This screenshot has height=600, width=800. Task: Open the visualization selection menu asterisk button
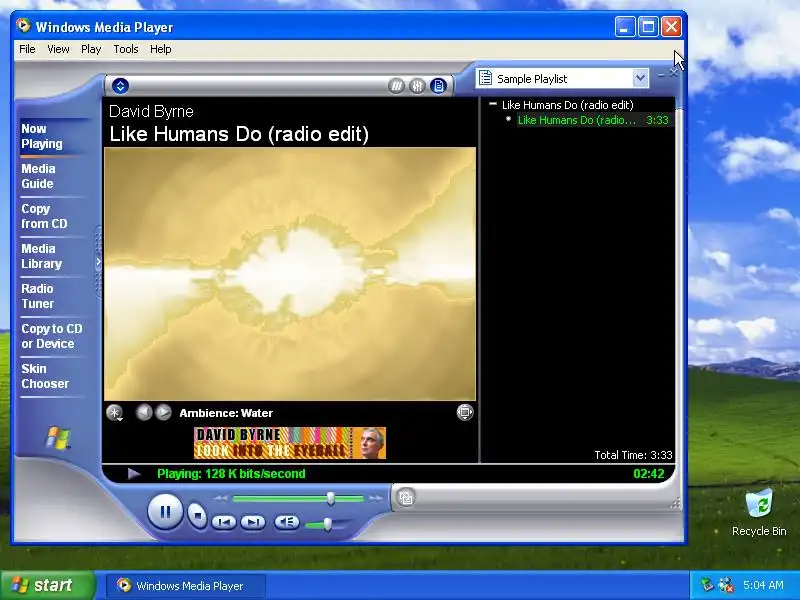pyautogui.click(x=115, y=412)
